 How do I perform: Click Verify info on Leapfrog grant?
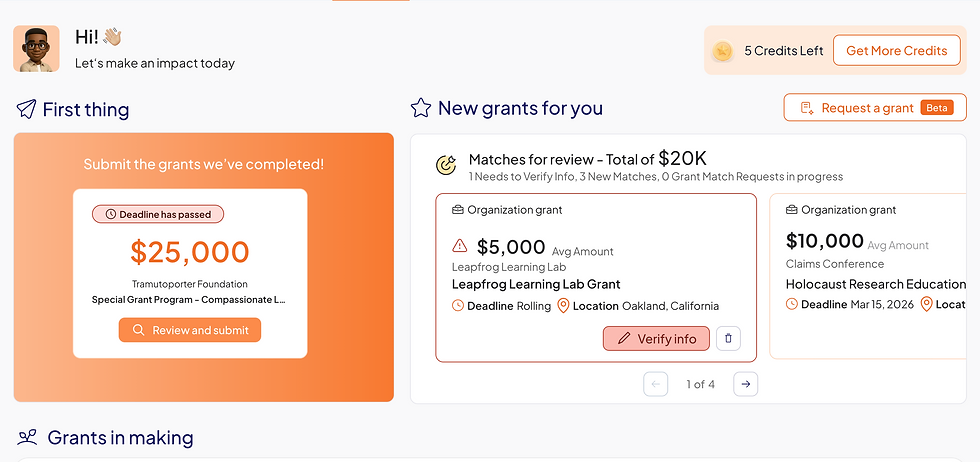[656, 339]
